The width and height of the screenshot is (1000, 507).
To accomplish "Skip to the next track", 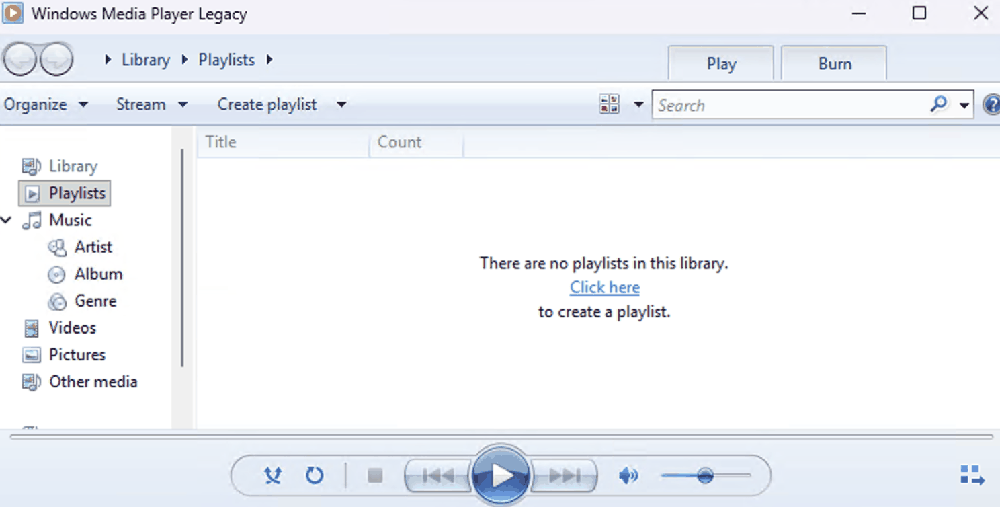I will coord(564,476).
